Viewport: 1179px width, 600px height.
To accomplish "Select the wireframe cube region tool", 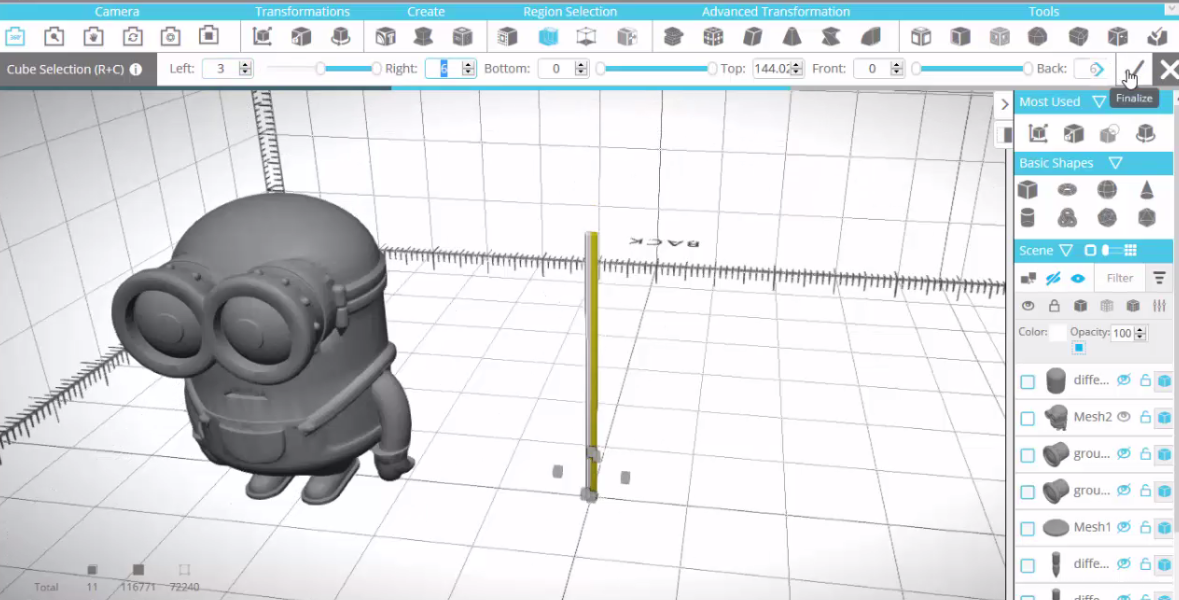I will pos(586,36).
